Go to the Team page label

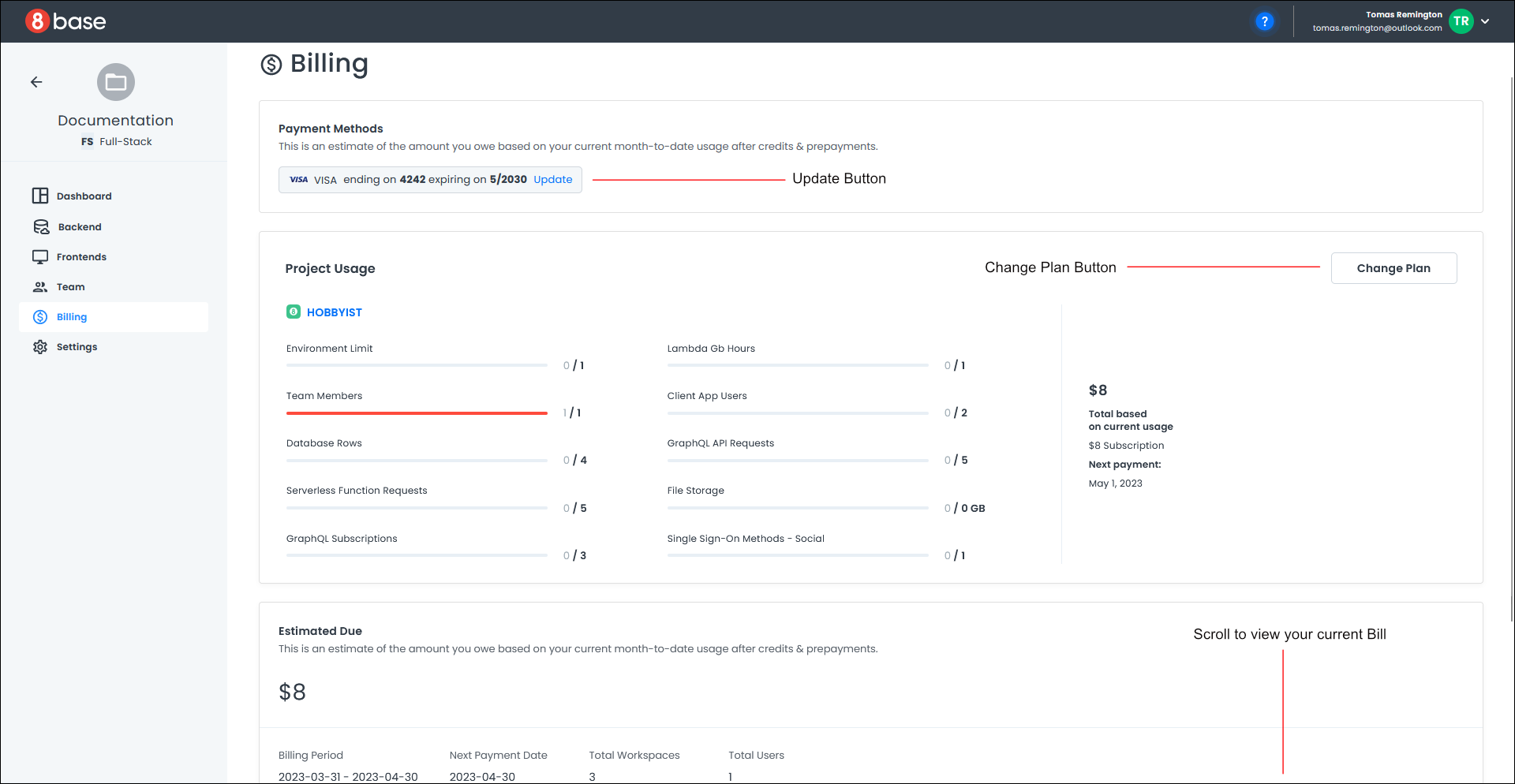[70, 287]
